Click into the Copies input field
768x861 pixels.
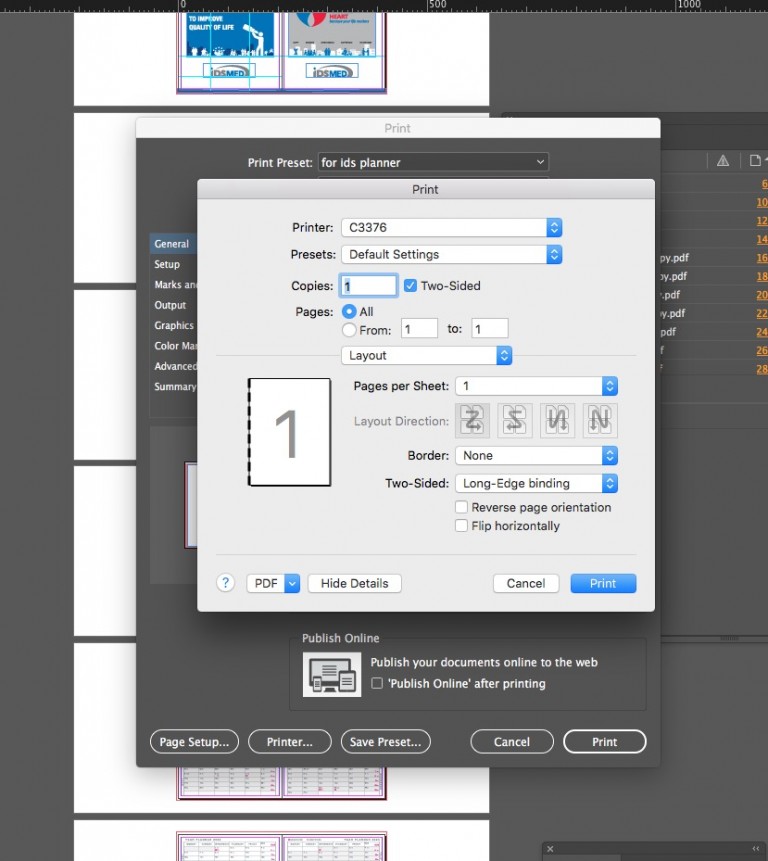[x=369, y=286]
